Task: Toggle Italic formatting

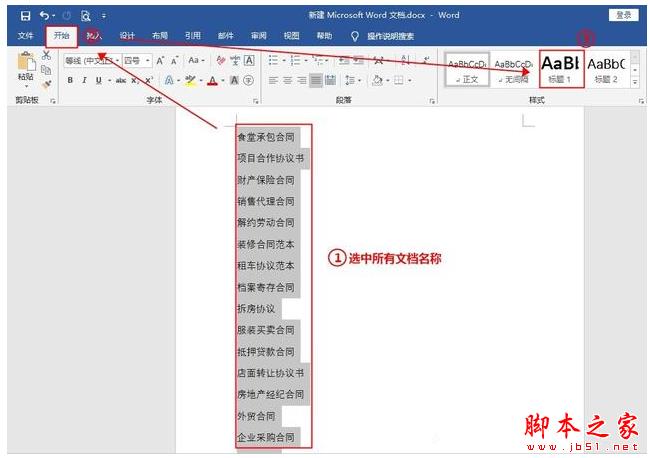Action: 84,80
